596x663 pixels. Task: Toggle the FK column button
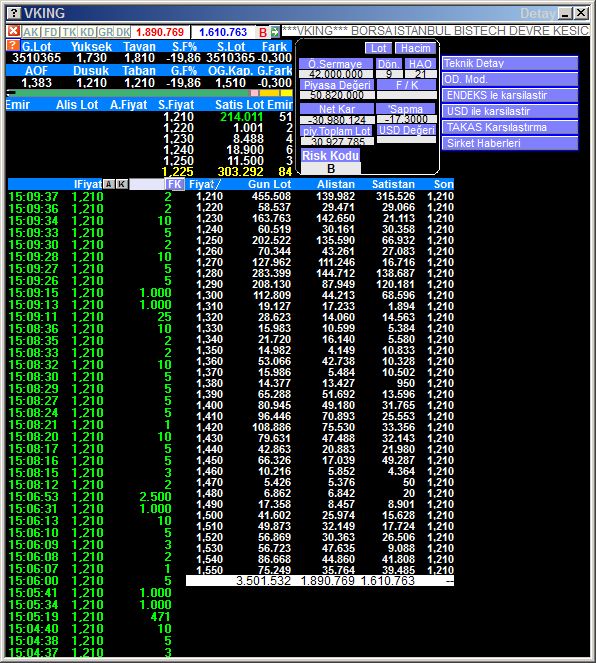tap(175, 184)
